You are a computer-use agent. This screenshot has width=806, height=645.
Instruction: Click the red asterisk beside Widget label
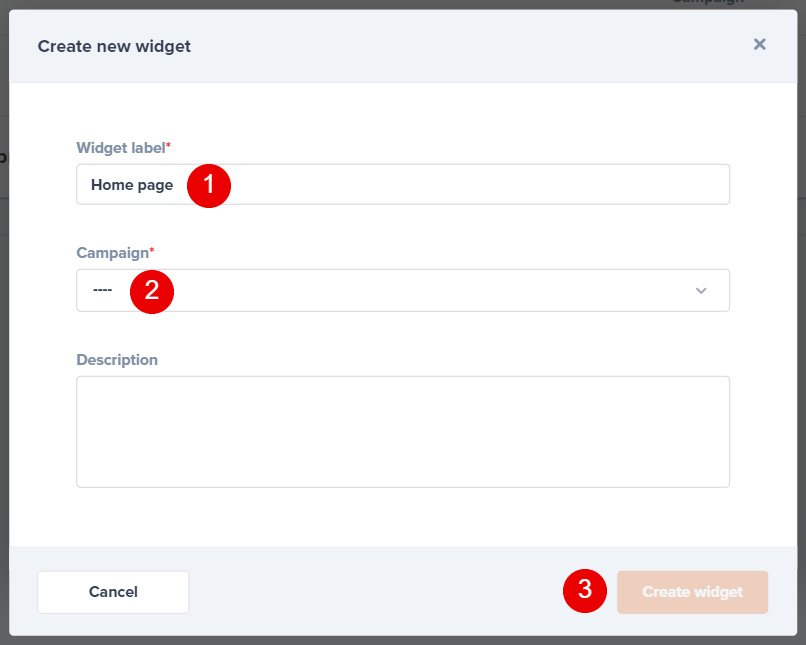point(168,146)
